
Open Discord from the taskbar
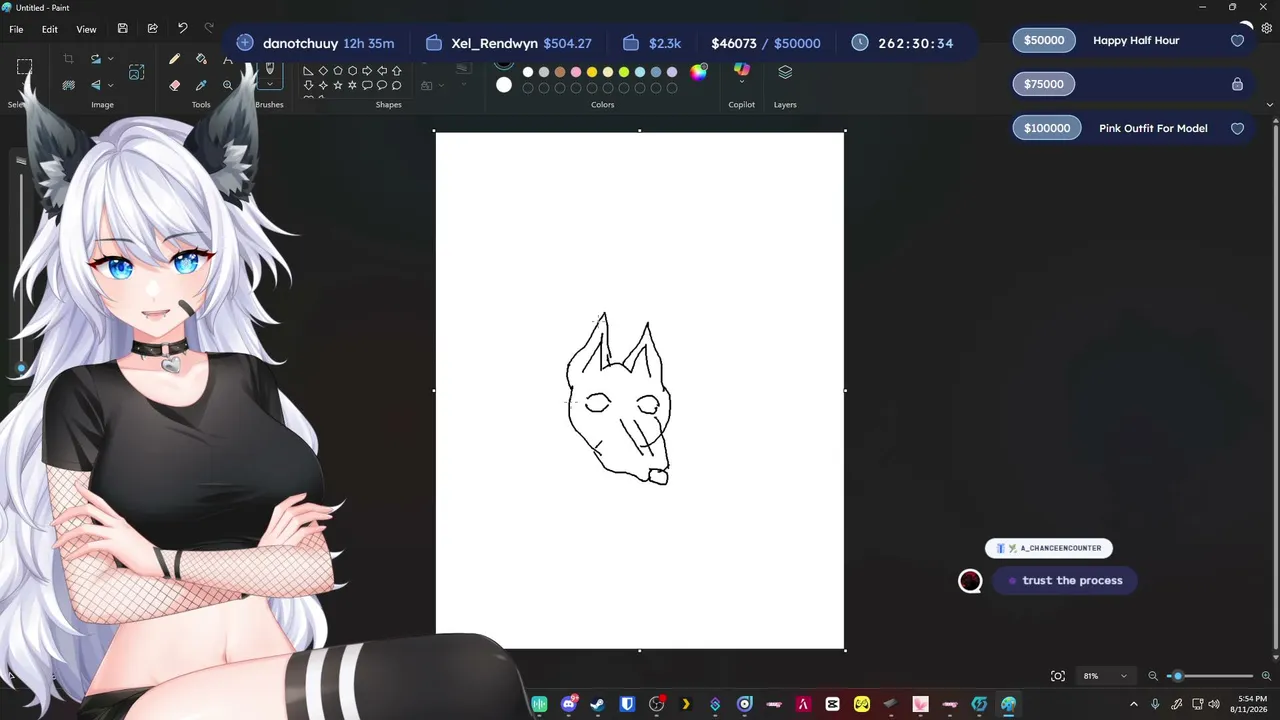(569, 704)
